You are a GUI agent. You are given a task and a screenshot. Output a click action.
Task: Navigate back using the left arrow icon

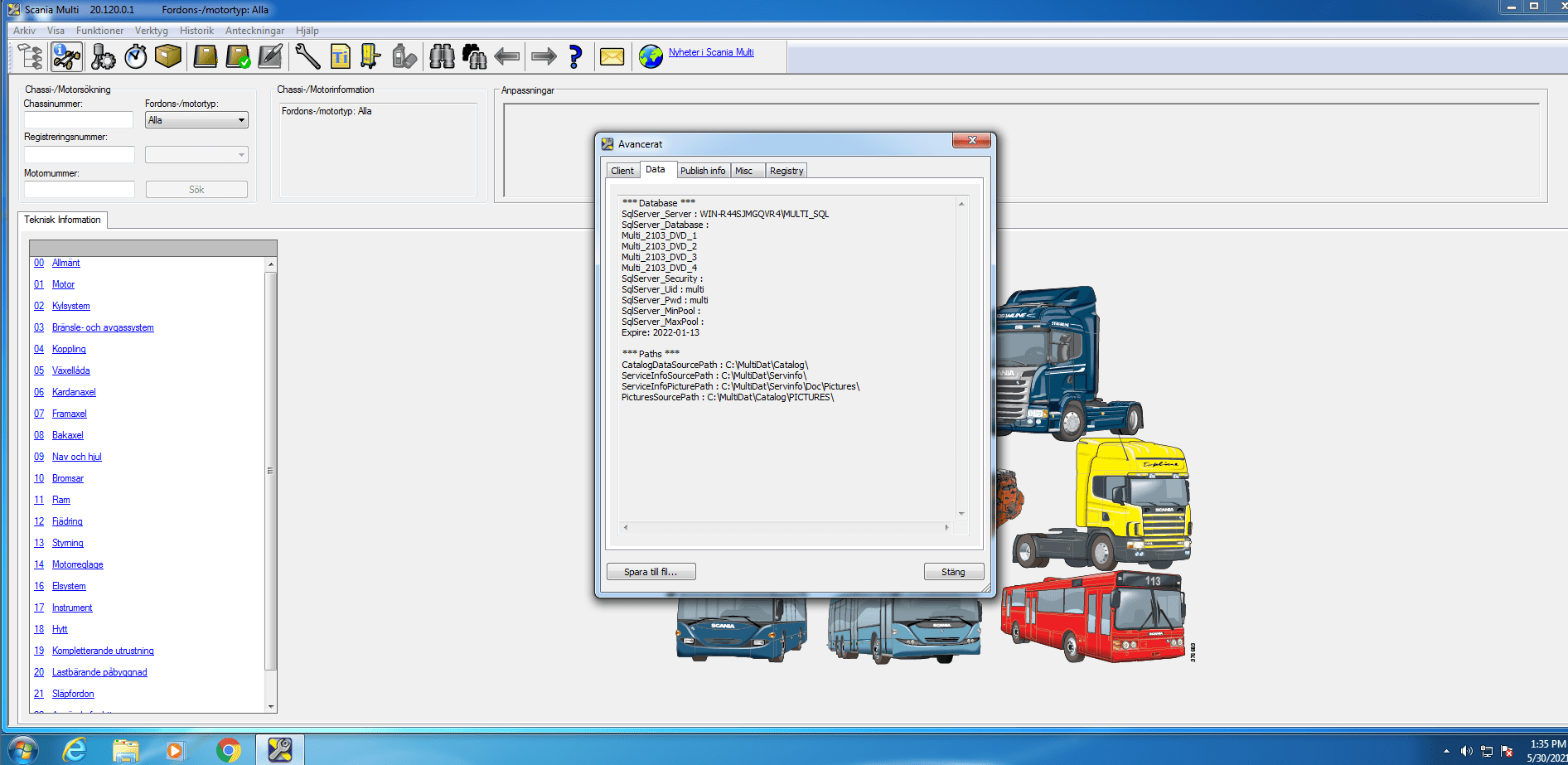[507, 56]
